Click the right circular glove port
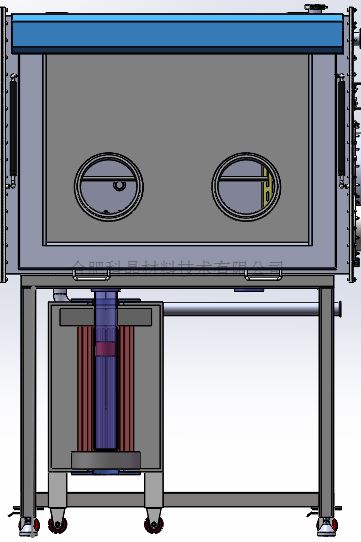 [246, 187]
